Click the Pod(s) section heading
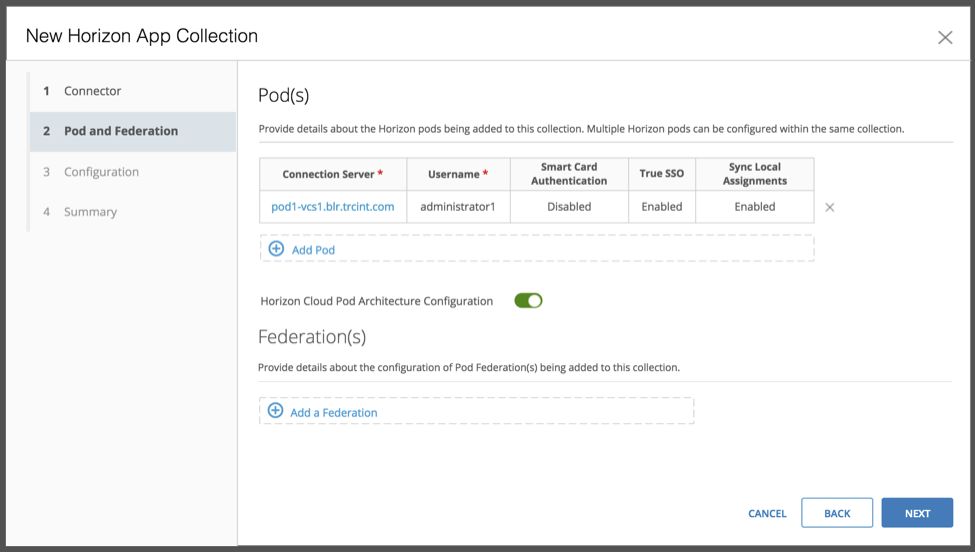Viewport: 975px width, 552px height. (284, 95)
